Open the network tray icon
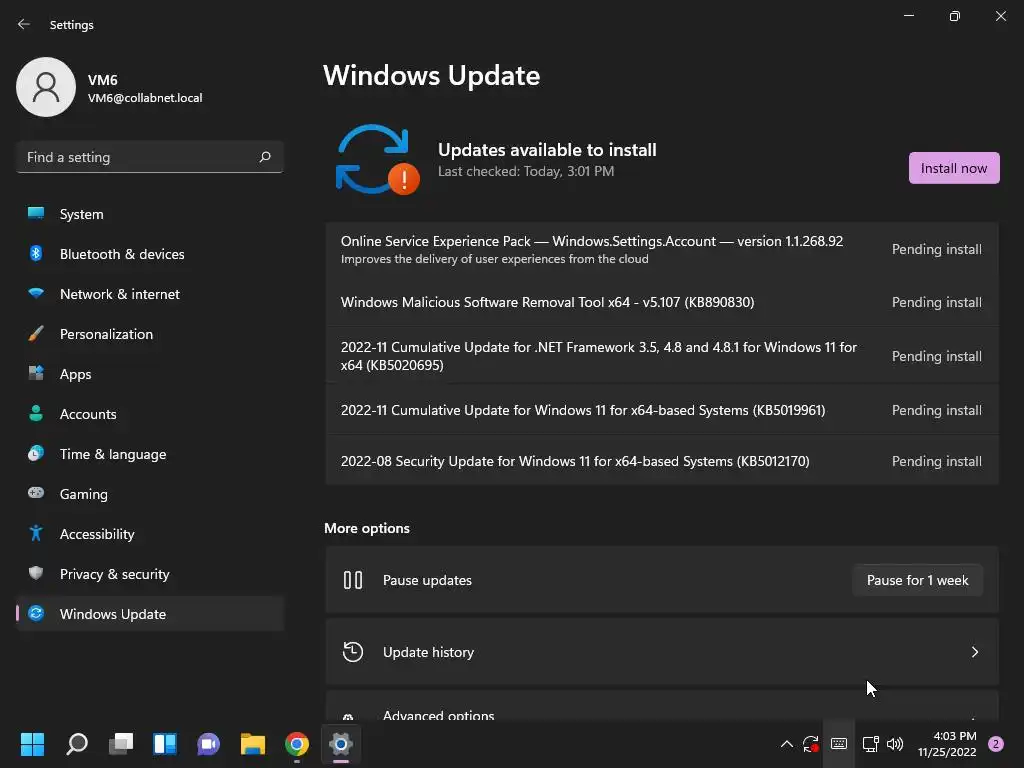Screen dimensions: 1024x768 870,744
